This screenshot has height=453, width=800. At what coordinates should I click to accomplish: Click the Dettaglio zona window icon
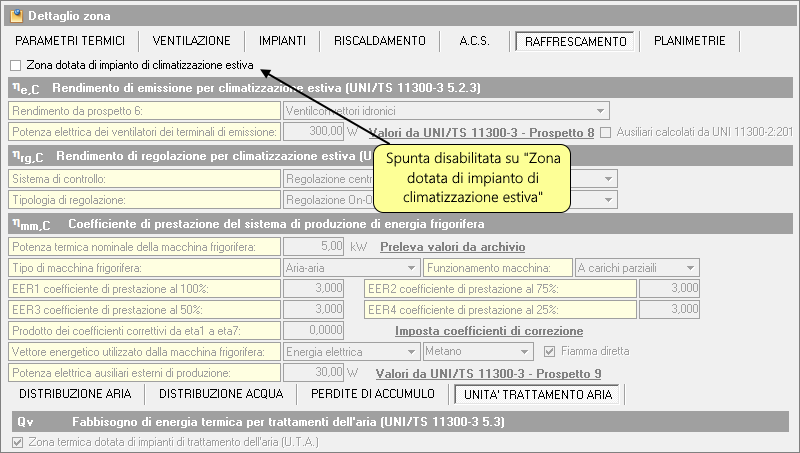click(x=15, y=15)
